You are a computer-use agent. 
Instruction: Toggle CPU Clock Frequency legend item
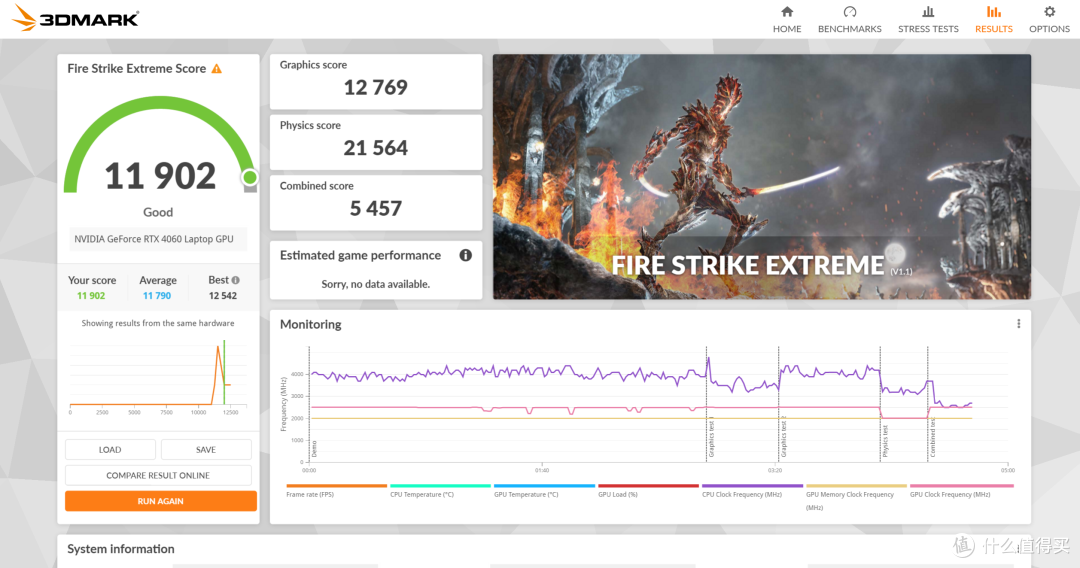pyautogui.click(x=752, y=491)
